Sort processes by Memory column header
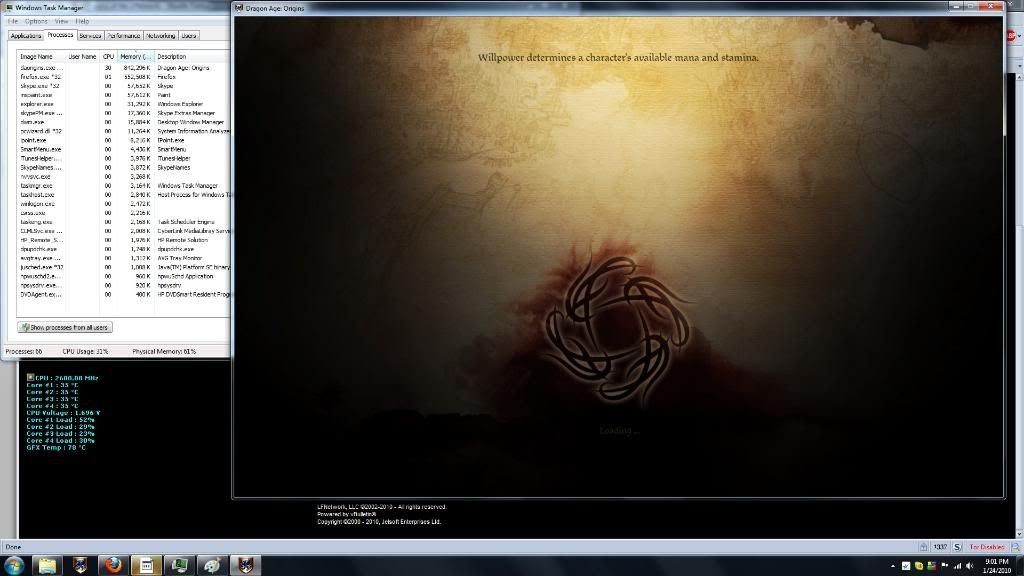This screenshot has width=1024, height=576. [x=135, y=56]
